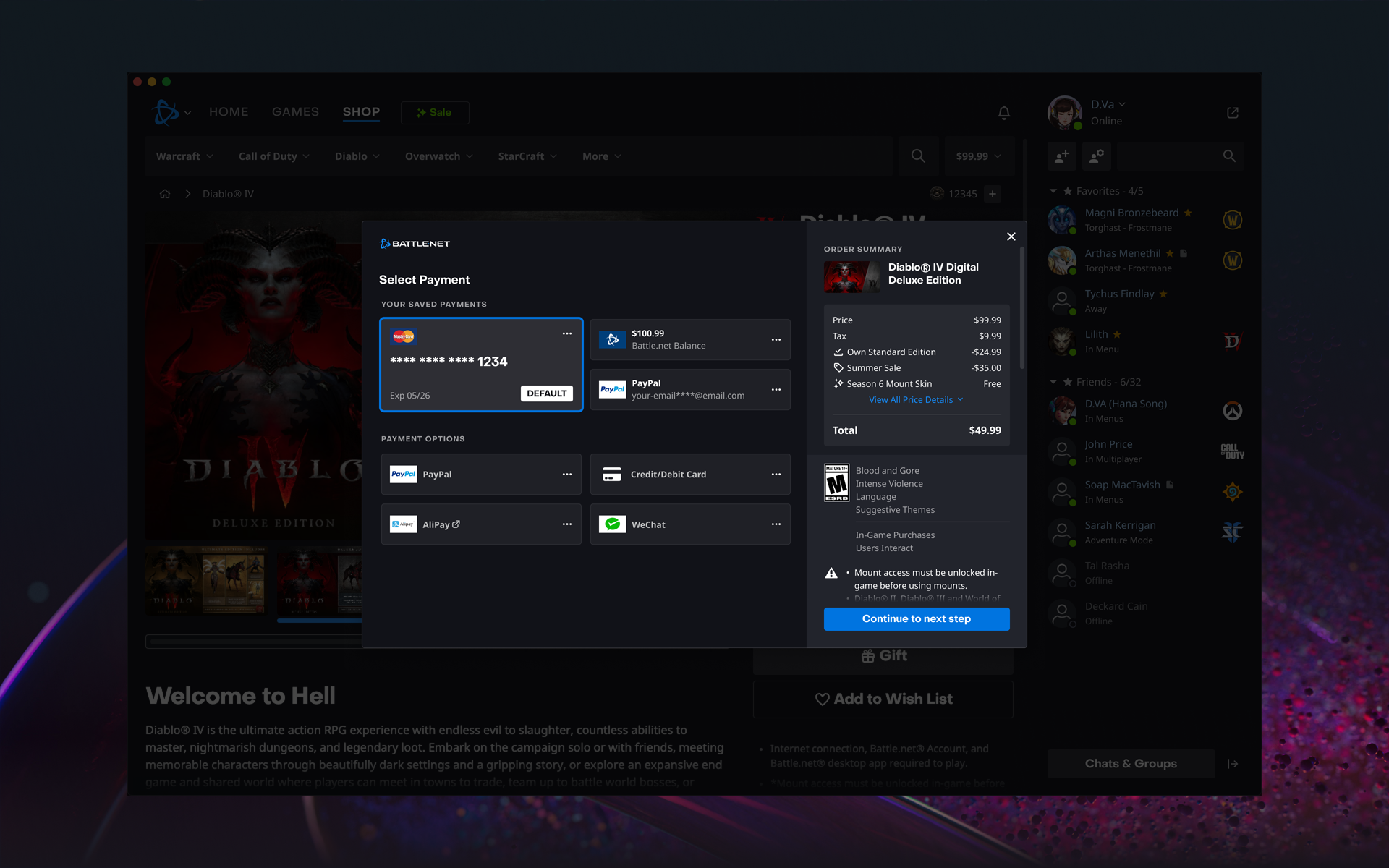
Task: Open the $99.99 balance dropdown
Action: [x=979, y=156]
